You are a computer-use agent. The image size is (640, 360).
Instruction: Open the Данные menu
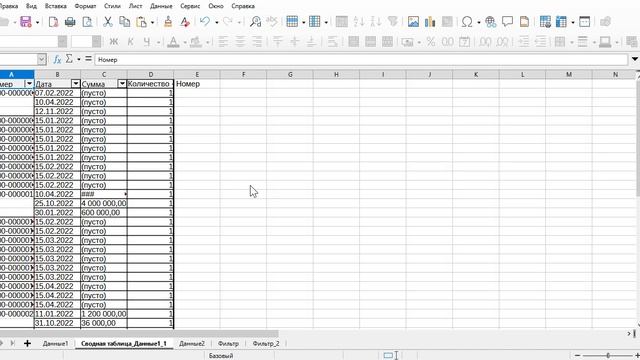[161, 6]
